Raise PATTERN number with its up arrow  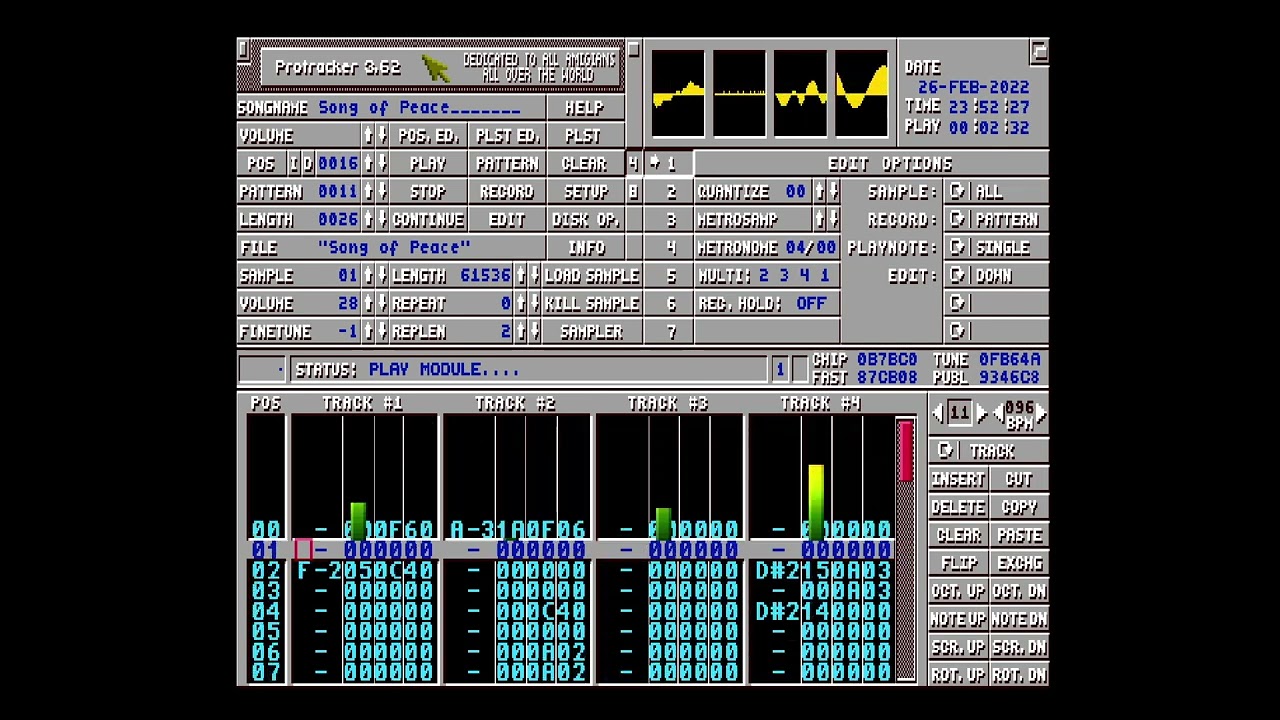(368, 192)
